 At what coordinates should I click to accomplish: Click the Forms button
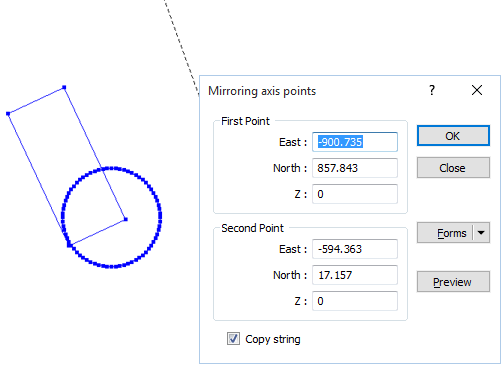[x=445, y=233]
